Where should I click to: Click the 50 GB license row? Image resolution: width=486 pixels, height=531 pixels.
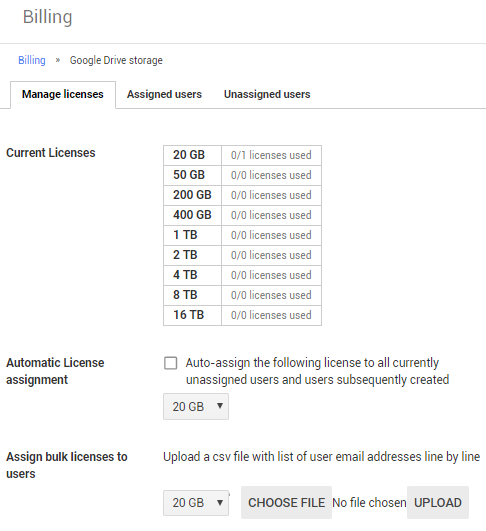coord(242,175)
